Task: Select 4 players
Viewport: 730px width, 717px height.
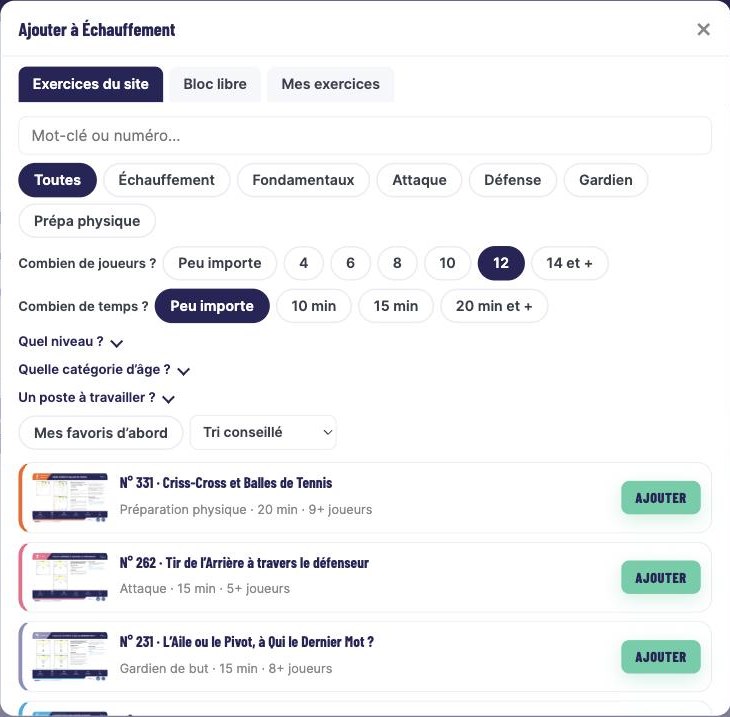Action: [304, 263]
